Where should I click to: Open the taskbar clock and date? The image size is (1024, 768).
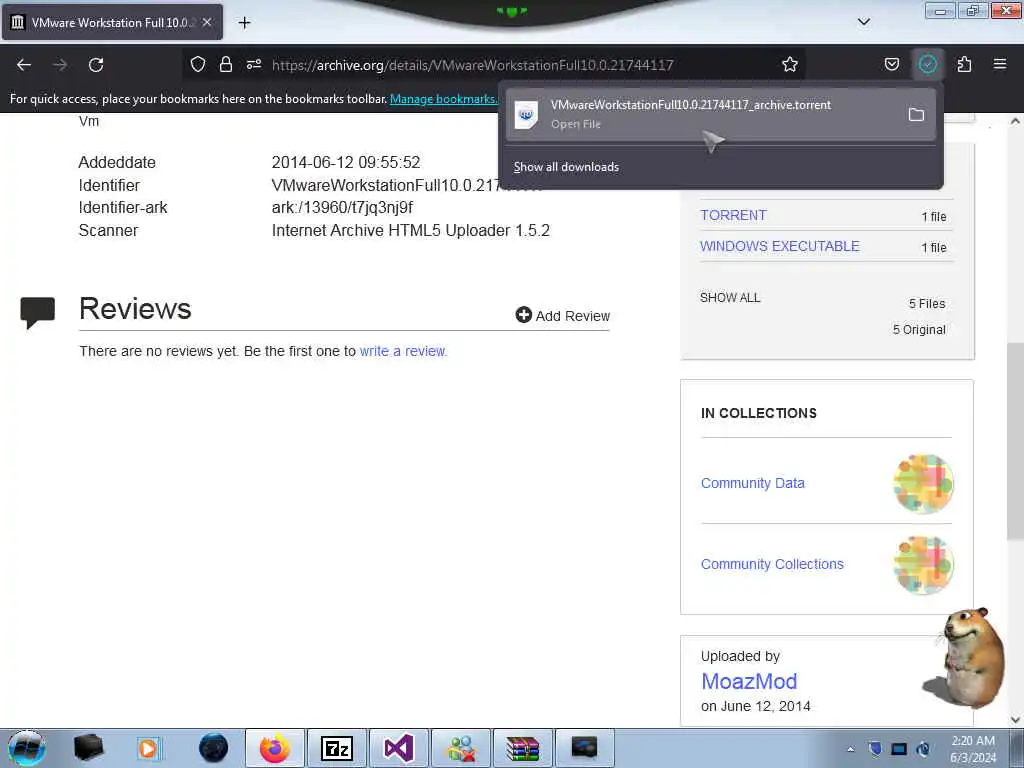pos(973,749)
